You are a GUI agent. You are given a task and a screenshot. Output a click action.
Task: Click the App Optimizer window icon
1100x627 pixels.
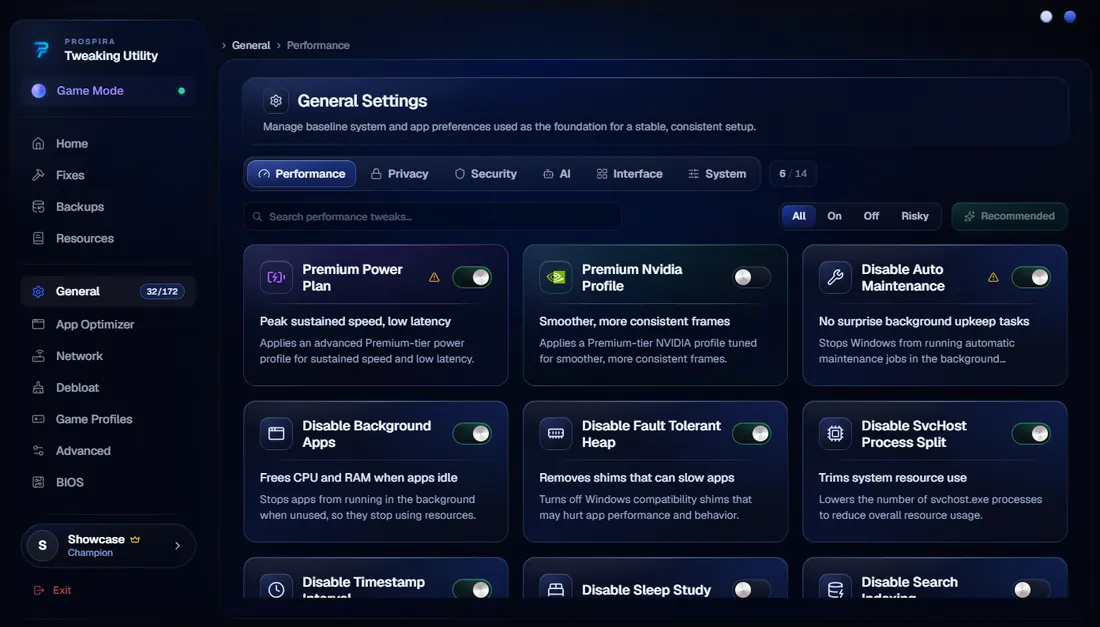pyautogui.click(x=39, y=324)
